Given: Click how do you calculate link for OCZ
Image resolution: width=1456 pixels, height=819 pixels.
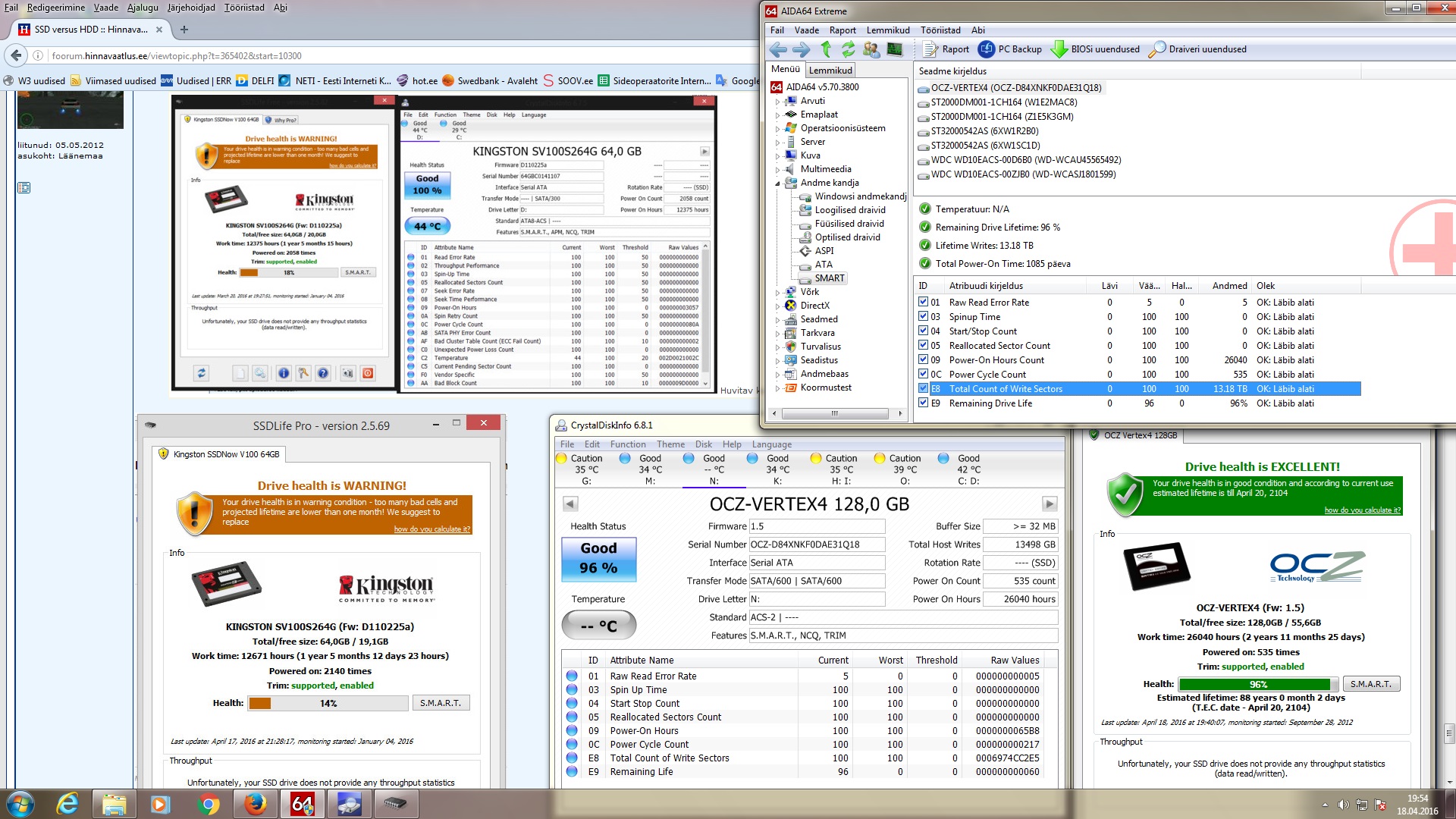Looking at the screenshot, I should pos(1363,510).
